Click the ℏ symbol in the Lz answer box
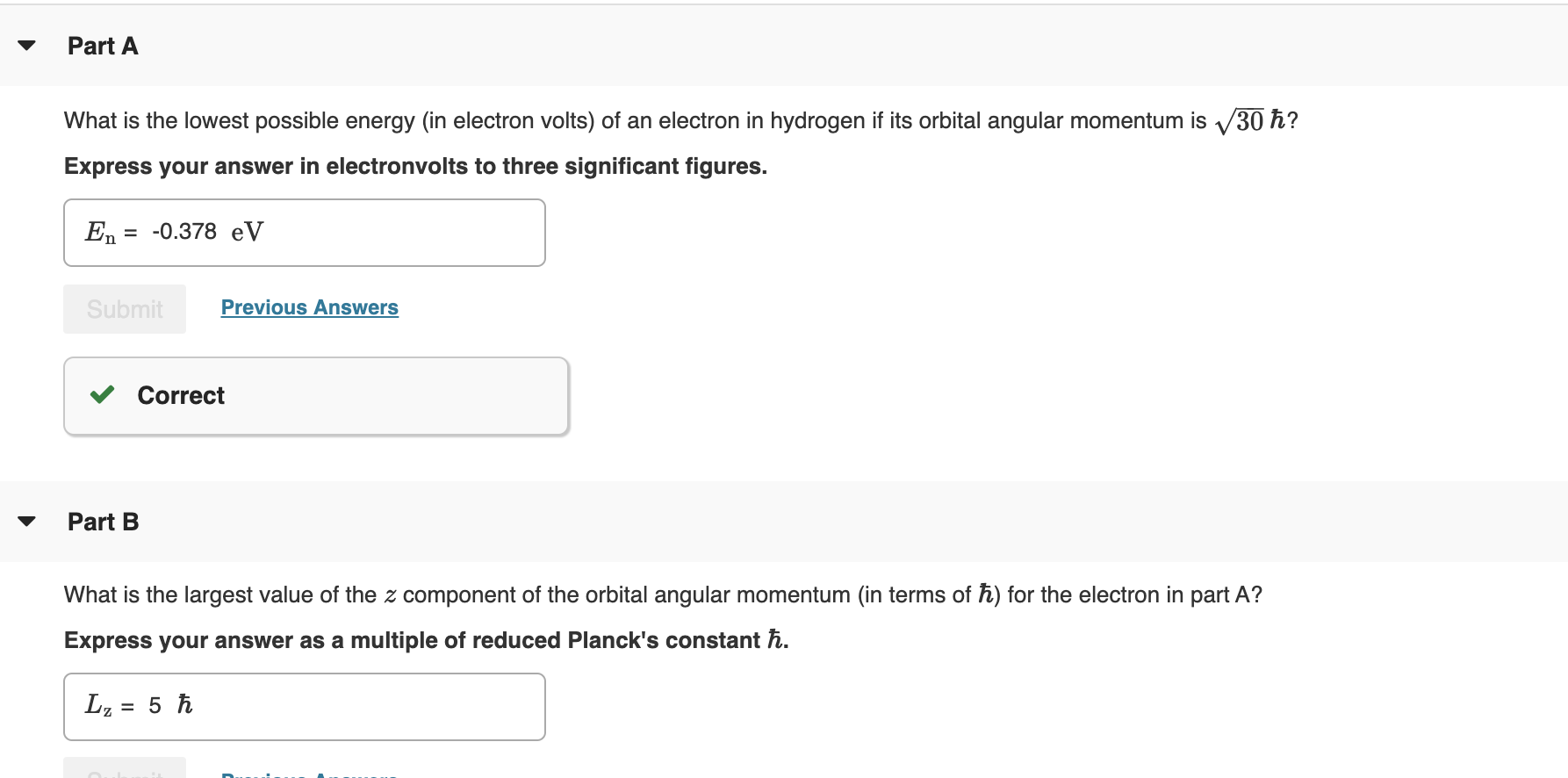1568x778 pixels. click(x=184, y=704)
